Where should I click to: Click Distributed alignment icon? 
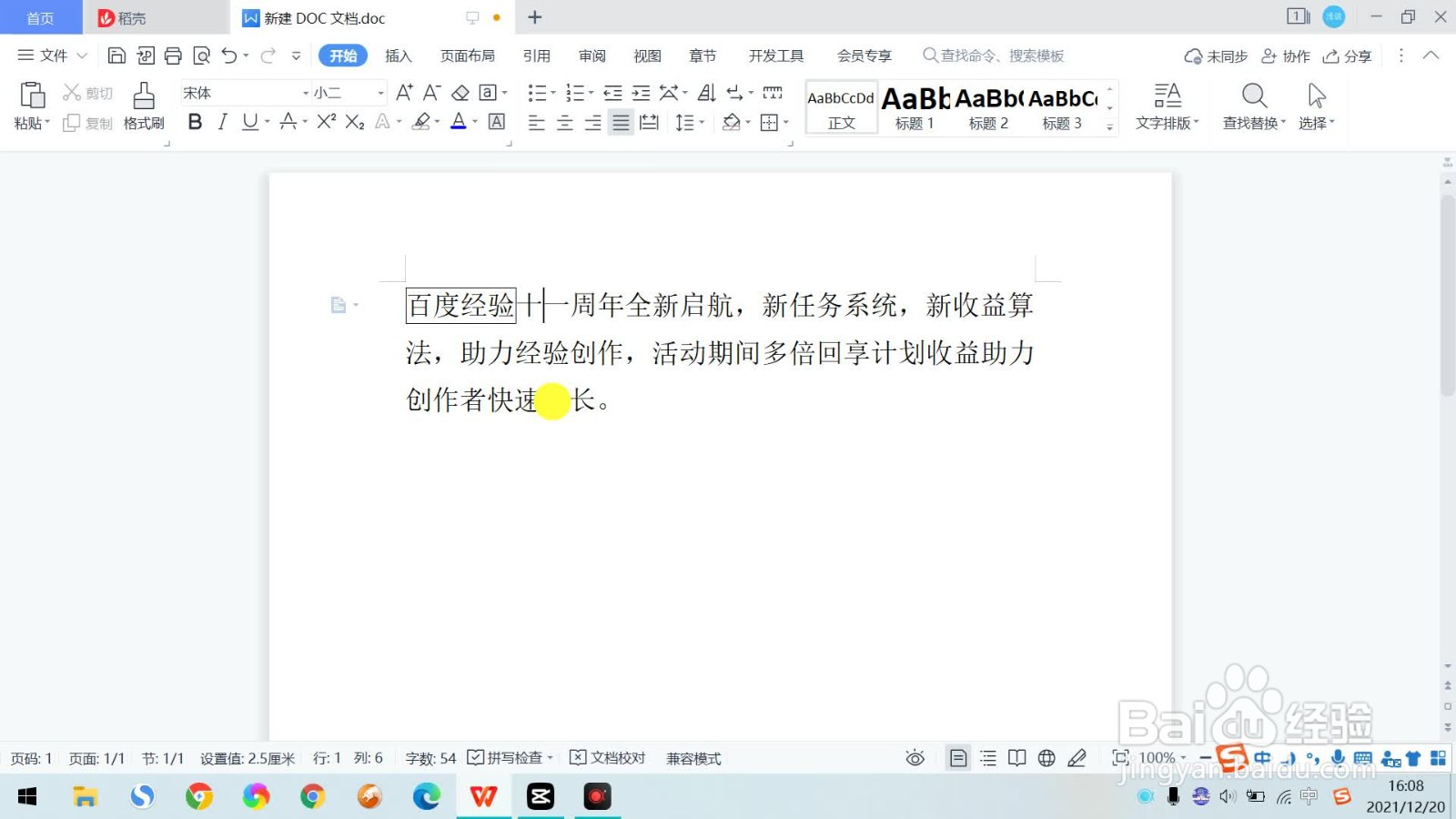[649, 122]
